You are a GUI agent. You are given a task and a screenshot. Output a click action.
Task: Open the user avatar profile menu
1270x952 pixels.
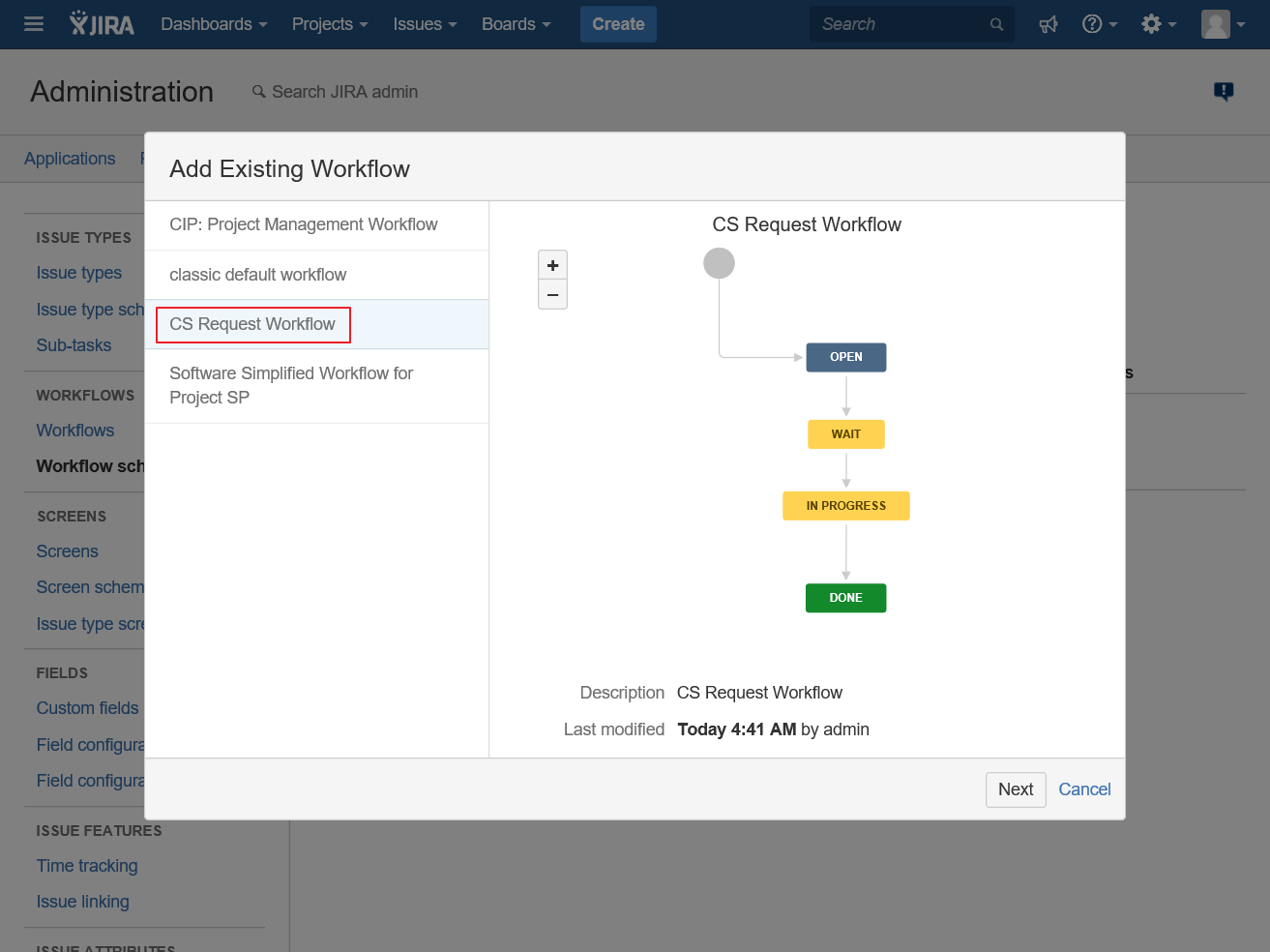1223,24
